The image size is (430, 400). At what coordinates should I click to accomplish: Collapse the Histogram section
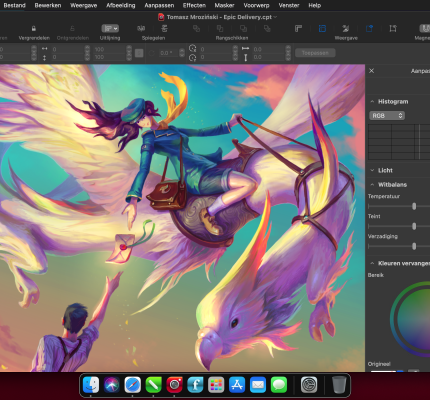click(x=372, y=102)
